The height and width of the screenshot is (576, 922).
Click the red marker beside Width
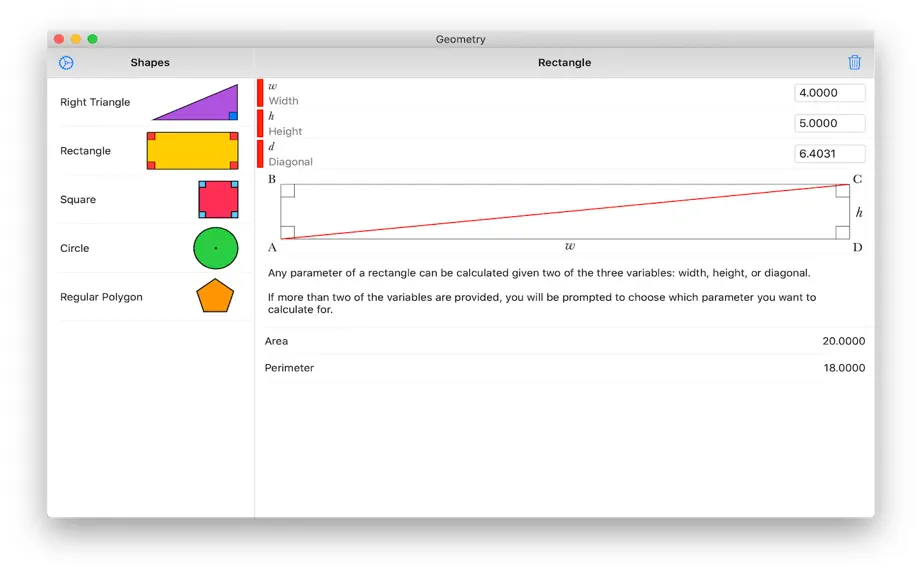[x=260, y=93]
